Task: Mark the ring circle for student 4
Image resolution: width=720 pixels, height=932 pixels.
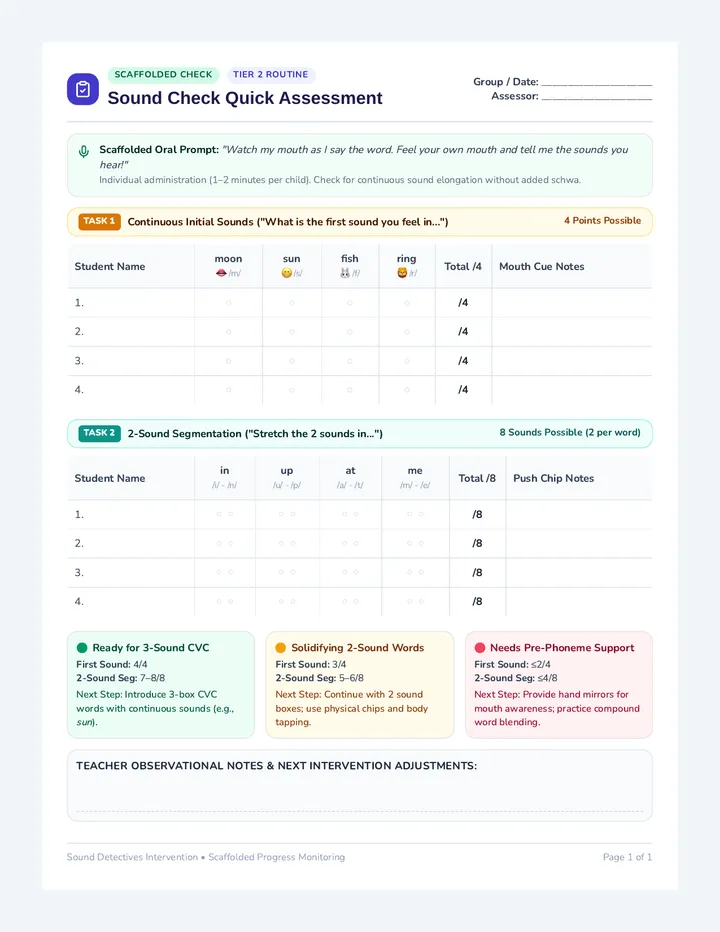Action: click(407, 390)
